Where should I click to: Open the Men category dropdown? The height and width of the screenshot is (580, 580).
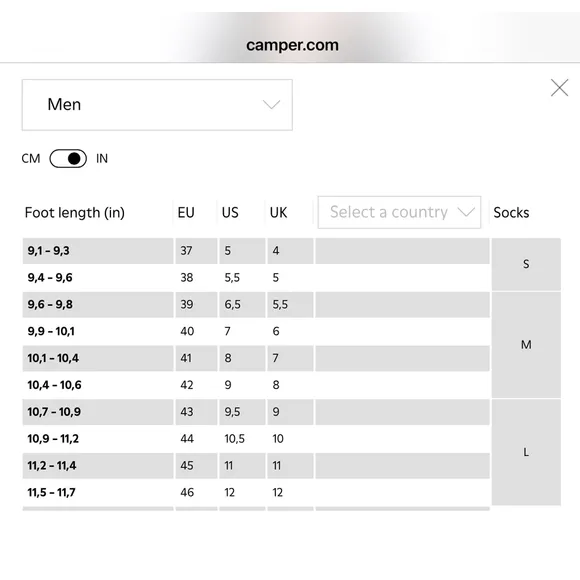pos(157,105)
